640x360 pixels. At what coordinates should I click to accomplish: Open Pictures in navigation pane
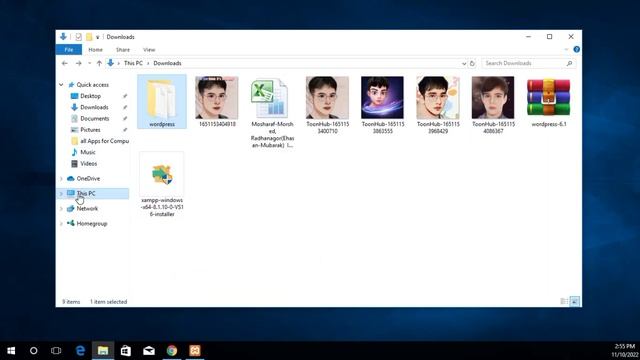coord(90,130)
